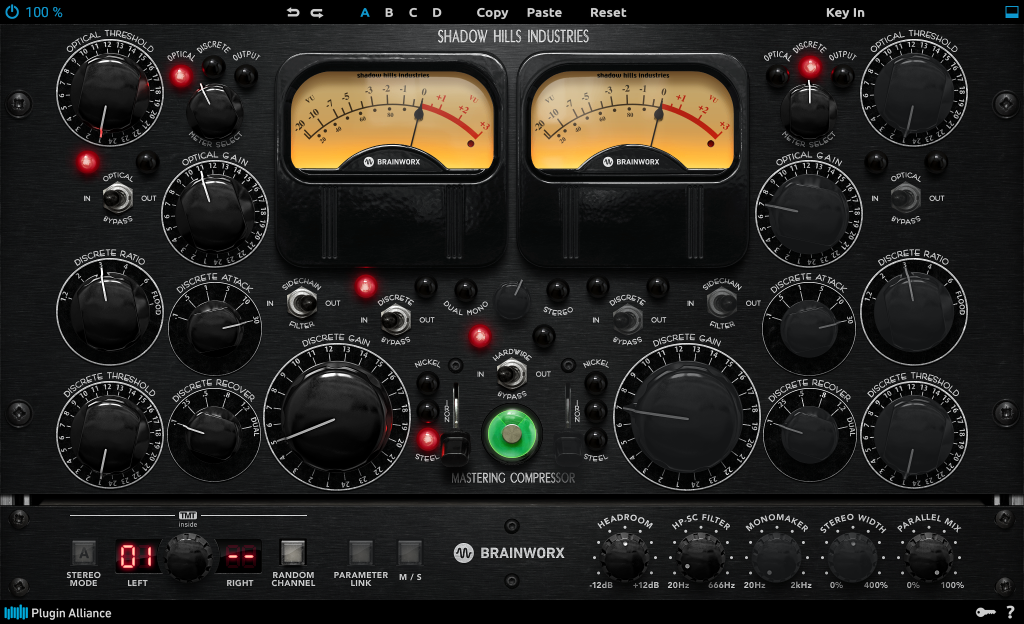Click the left Optical Threshold knob
1024x624 pixels.
tap(110, 93)
